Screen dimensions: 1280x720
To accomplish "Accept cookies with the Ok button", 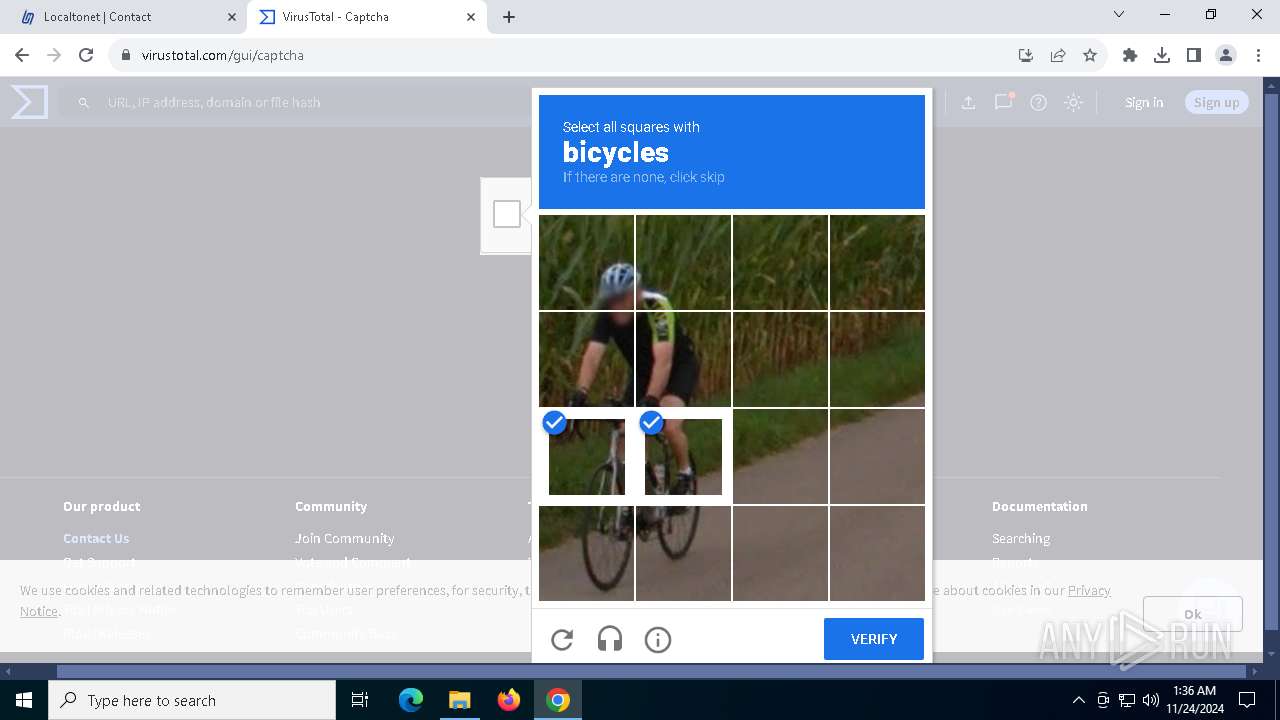I will pos(1193,614).
